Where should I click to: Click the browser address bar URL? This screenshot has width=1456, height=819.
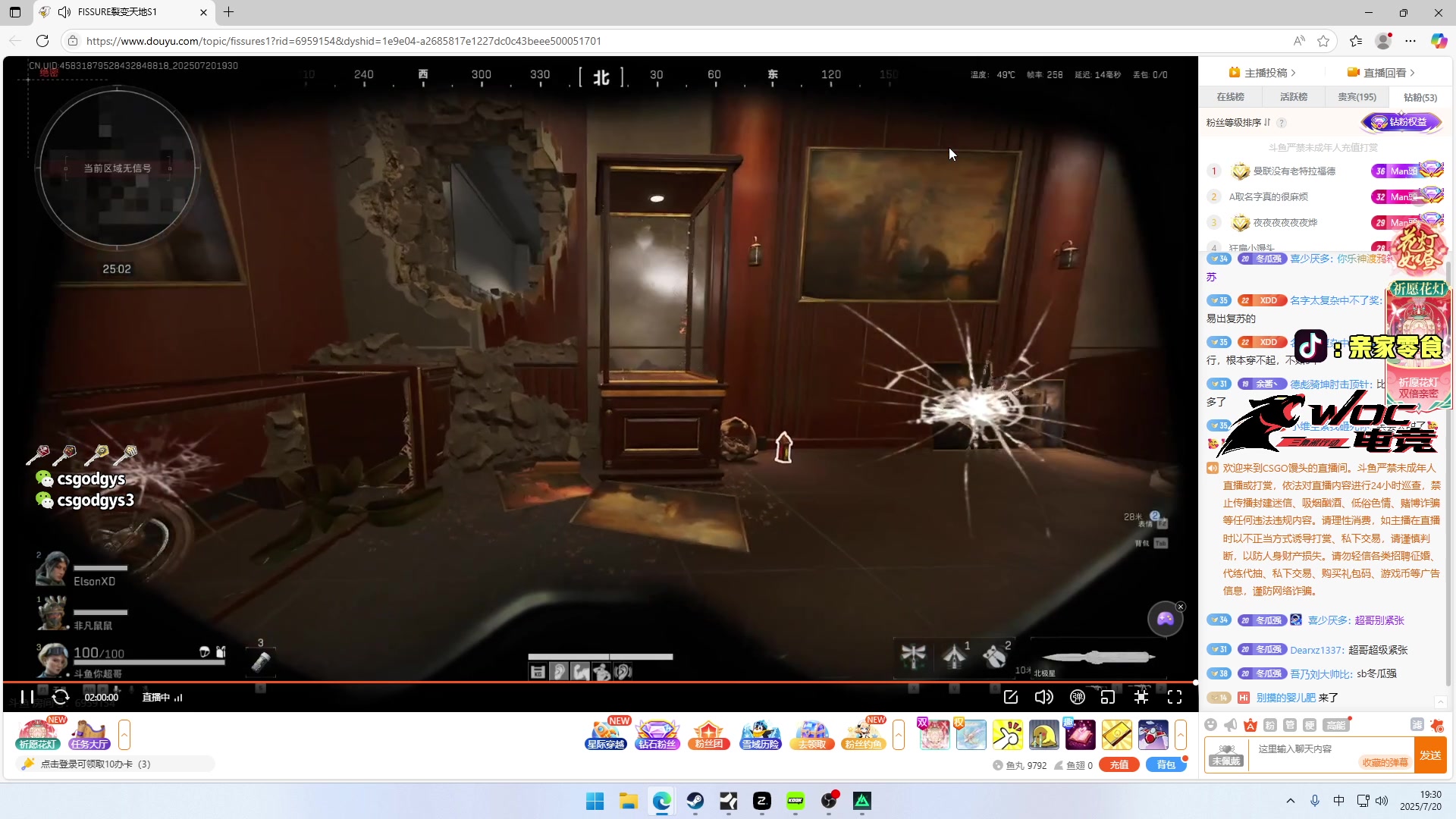click(x=344, y=41)
